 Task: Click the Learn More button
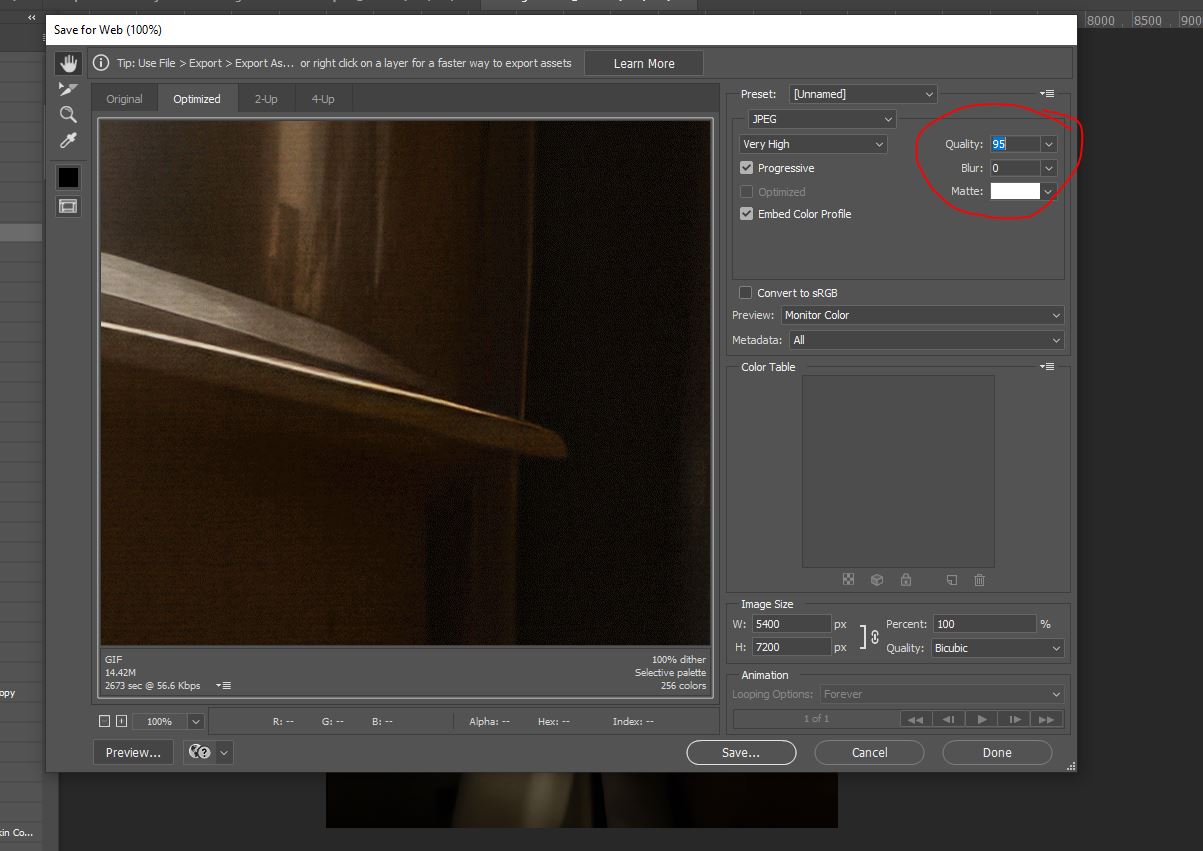pyautogui.click(x=643, y=62)
